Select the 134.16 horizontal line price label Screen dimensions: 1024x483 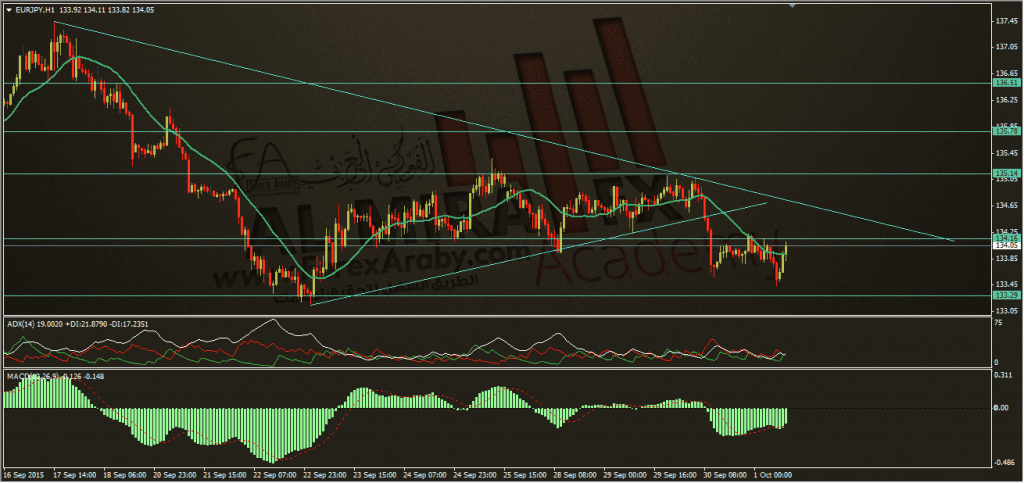[1006, 239]
